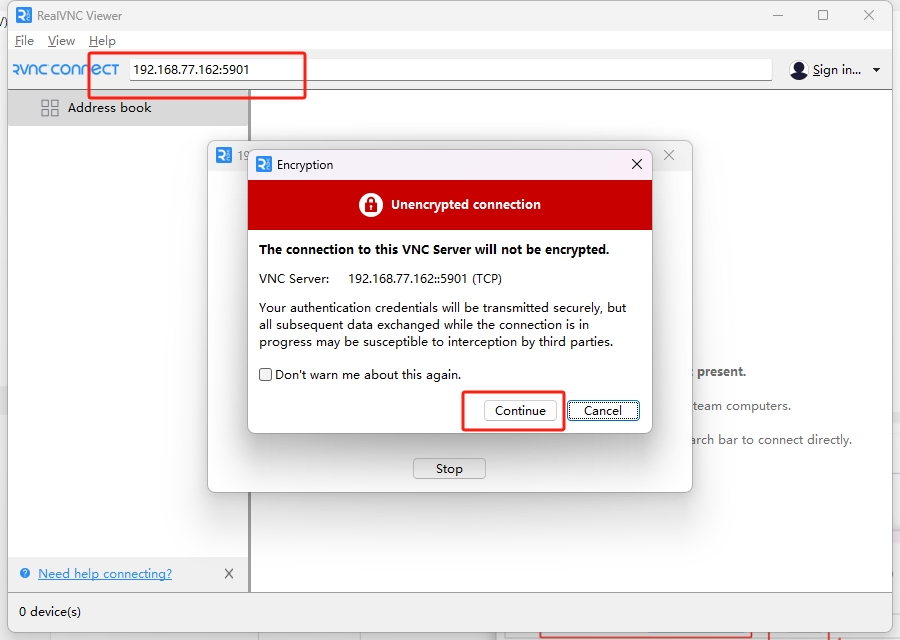Screen dimensions: 900x640
Task: Click the Encryption dialog's title icon
Action: click(x=264, y=164)
